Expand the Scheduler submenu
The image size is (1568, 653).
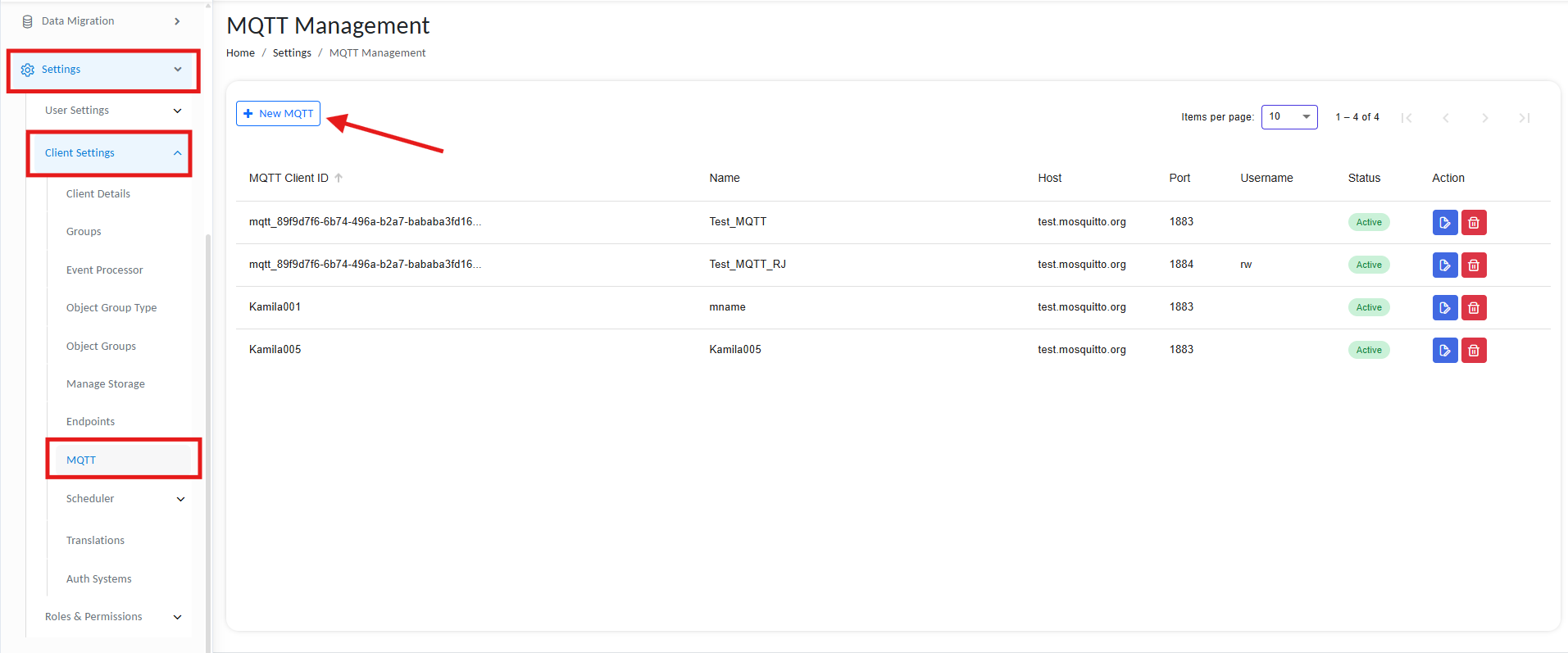(x=180, y=499)
